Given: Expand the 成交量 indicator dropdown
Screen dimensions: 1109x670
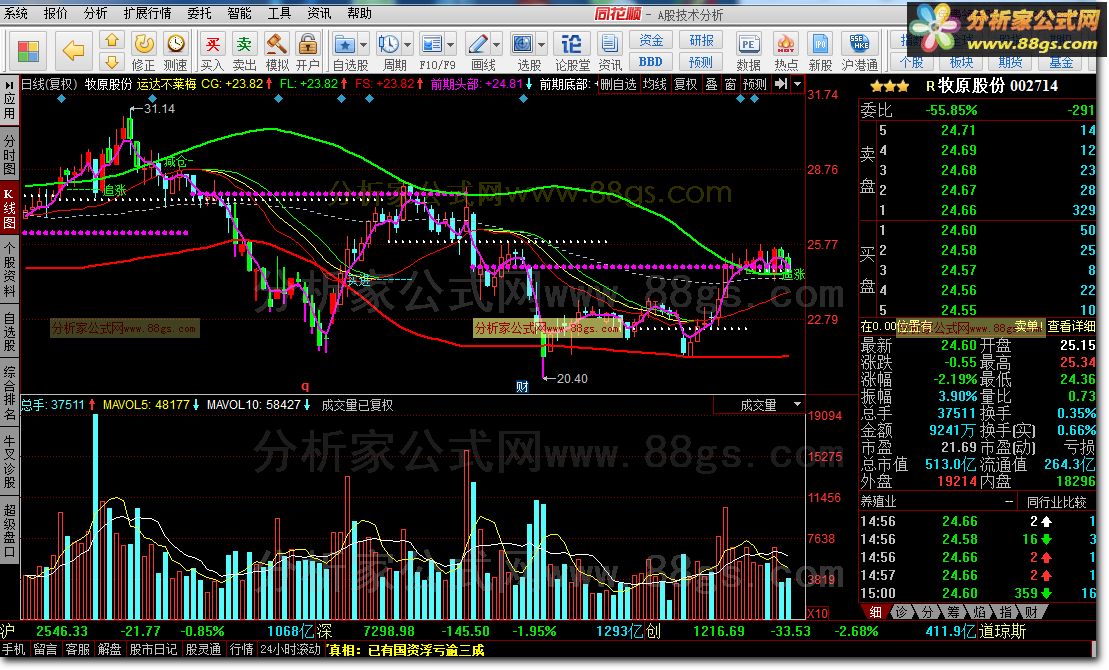Looking at the screenshot, I should pyautogui.click(x=797, y=405).
